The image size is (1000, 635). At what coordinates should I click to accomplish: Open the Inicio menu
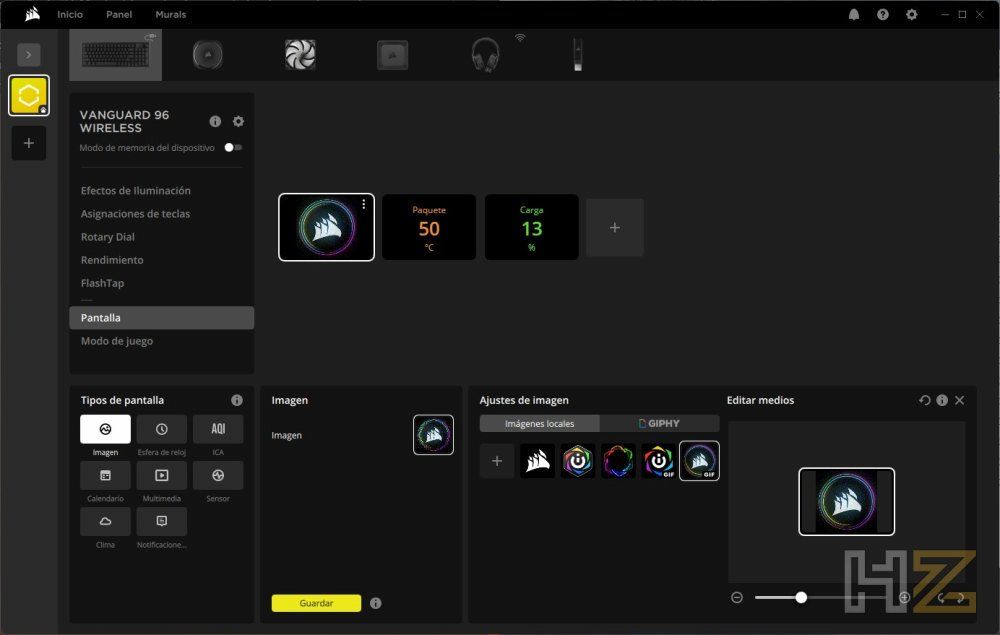(x=70, y=14)
